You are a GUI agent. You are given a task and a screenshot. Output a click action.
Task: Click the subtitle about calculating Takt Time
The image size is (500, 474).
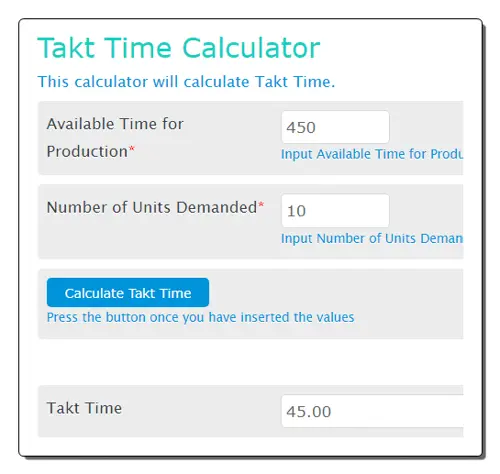186,82
